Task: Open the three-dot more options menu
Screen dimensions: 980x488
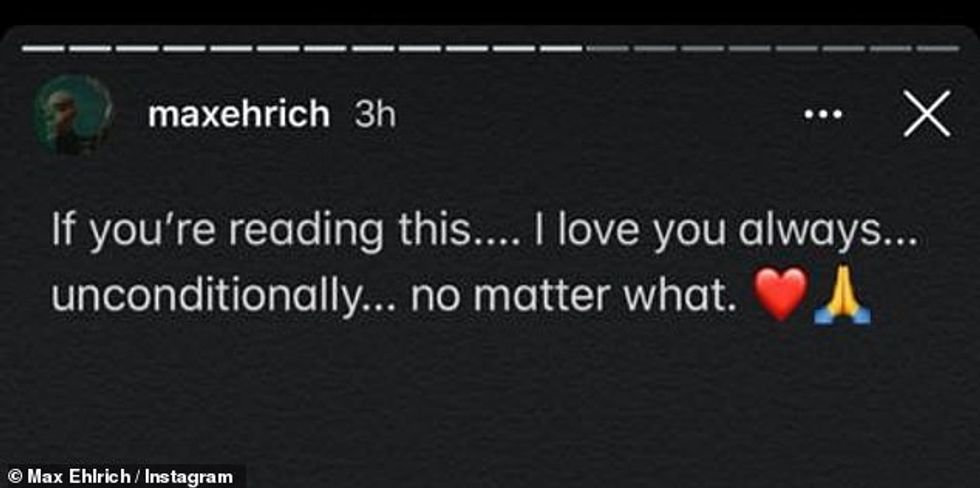Action: pos(823,116)
